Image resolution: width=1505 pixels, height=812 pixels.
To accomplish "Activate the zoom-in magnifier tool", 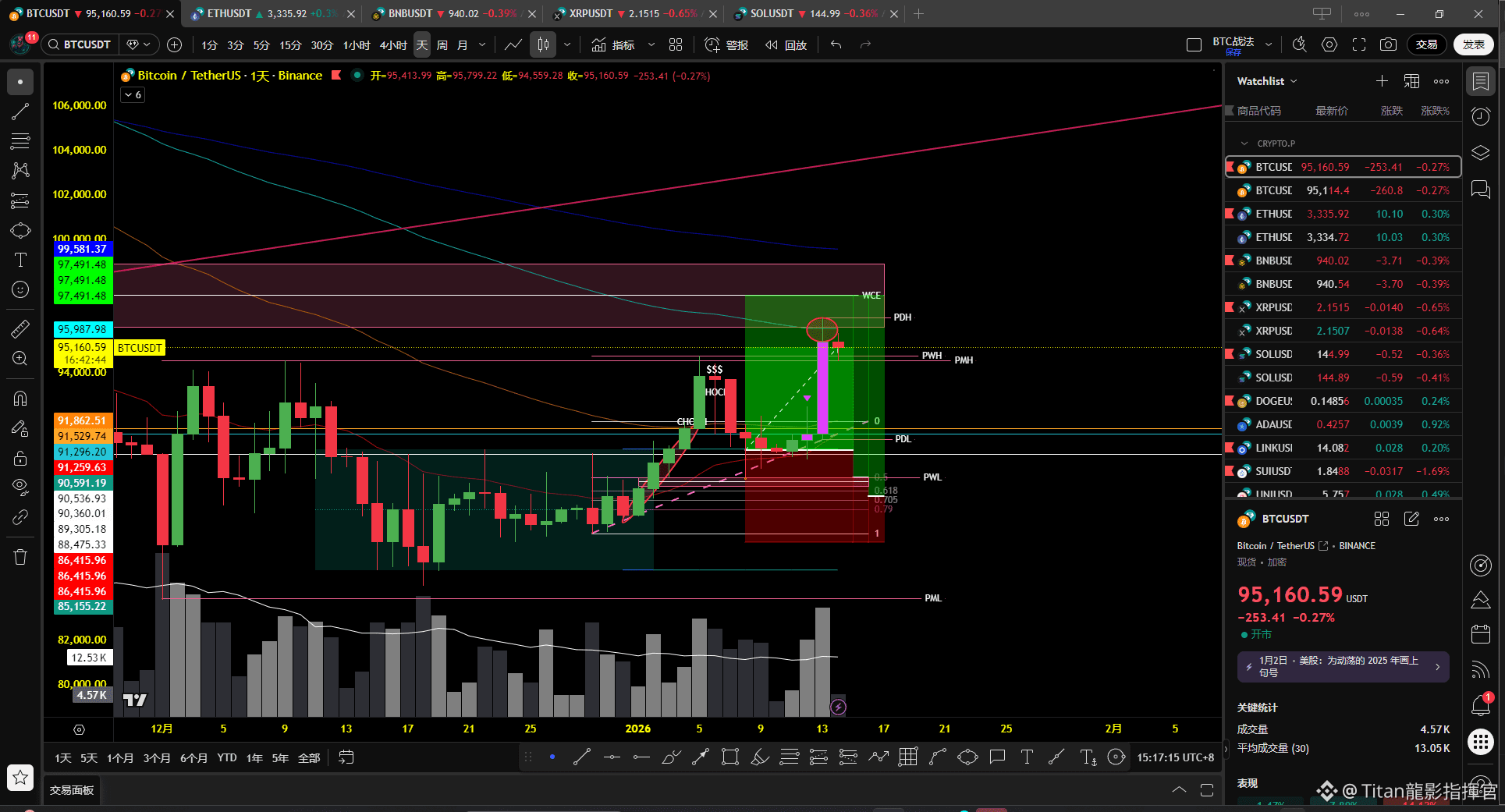I will pos(20,359).
